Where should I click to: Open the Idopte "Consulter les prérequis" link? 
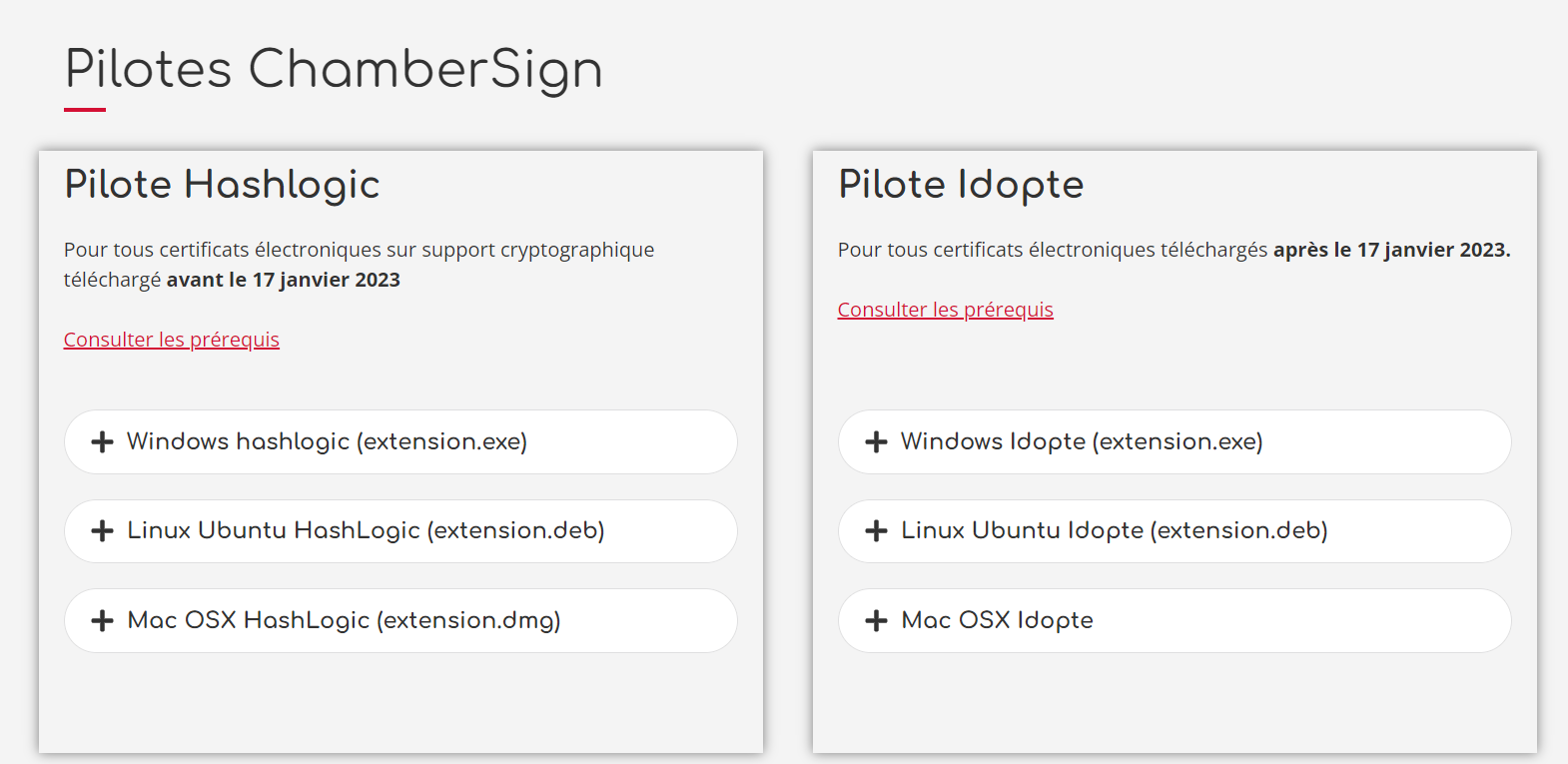tap(945, 310)
